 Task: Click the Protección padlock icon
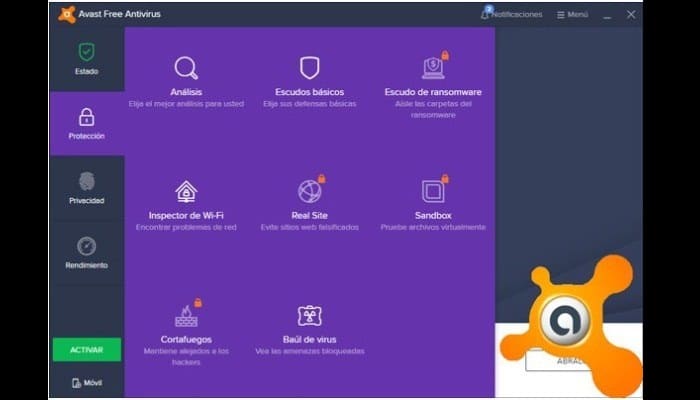pyautogui.click(x=87, y=117)
